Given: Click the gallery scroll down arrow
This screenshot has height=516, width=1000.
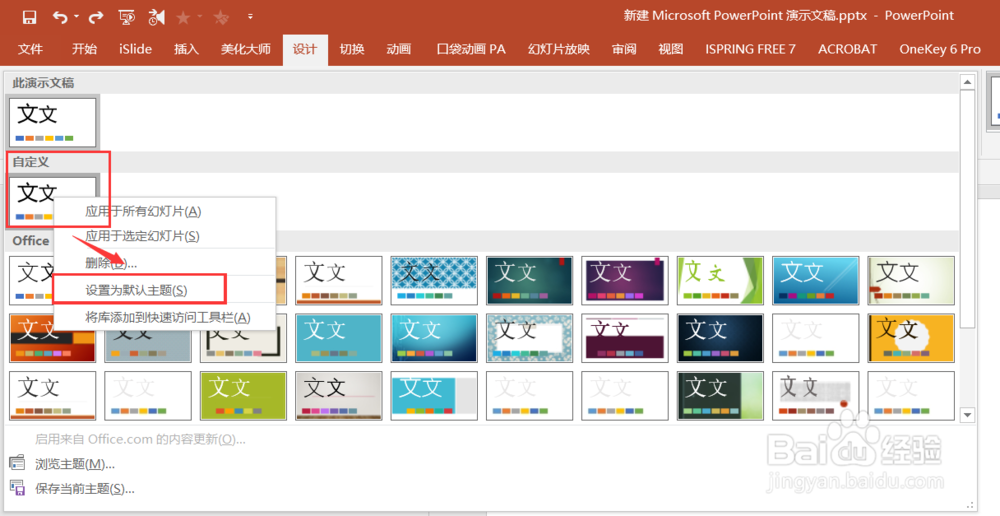Looking at the screenshot, I should coord(967,415).
